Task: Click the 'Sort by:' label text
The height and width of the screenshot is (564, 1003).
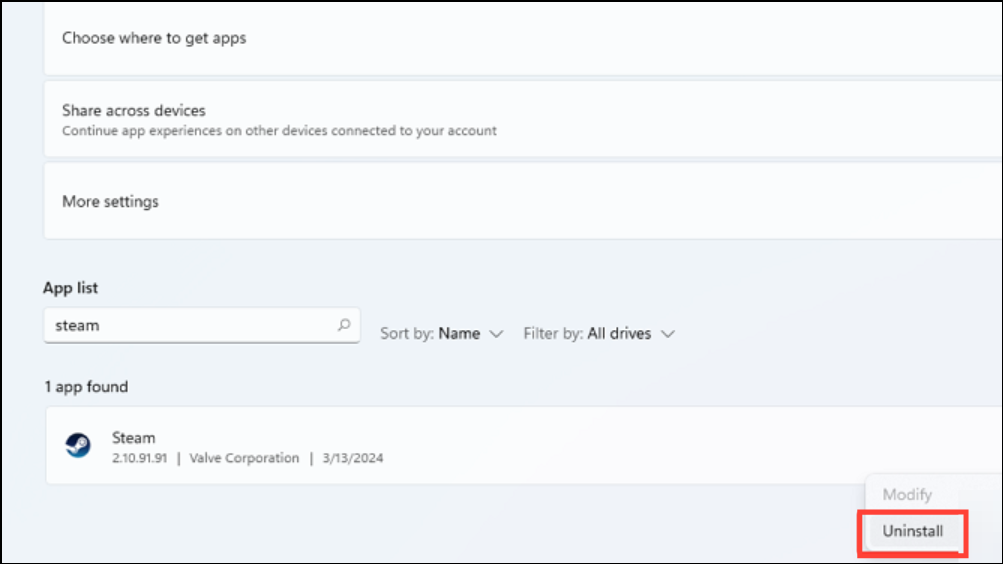Action: click(x=407, y=333)
